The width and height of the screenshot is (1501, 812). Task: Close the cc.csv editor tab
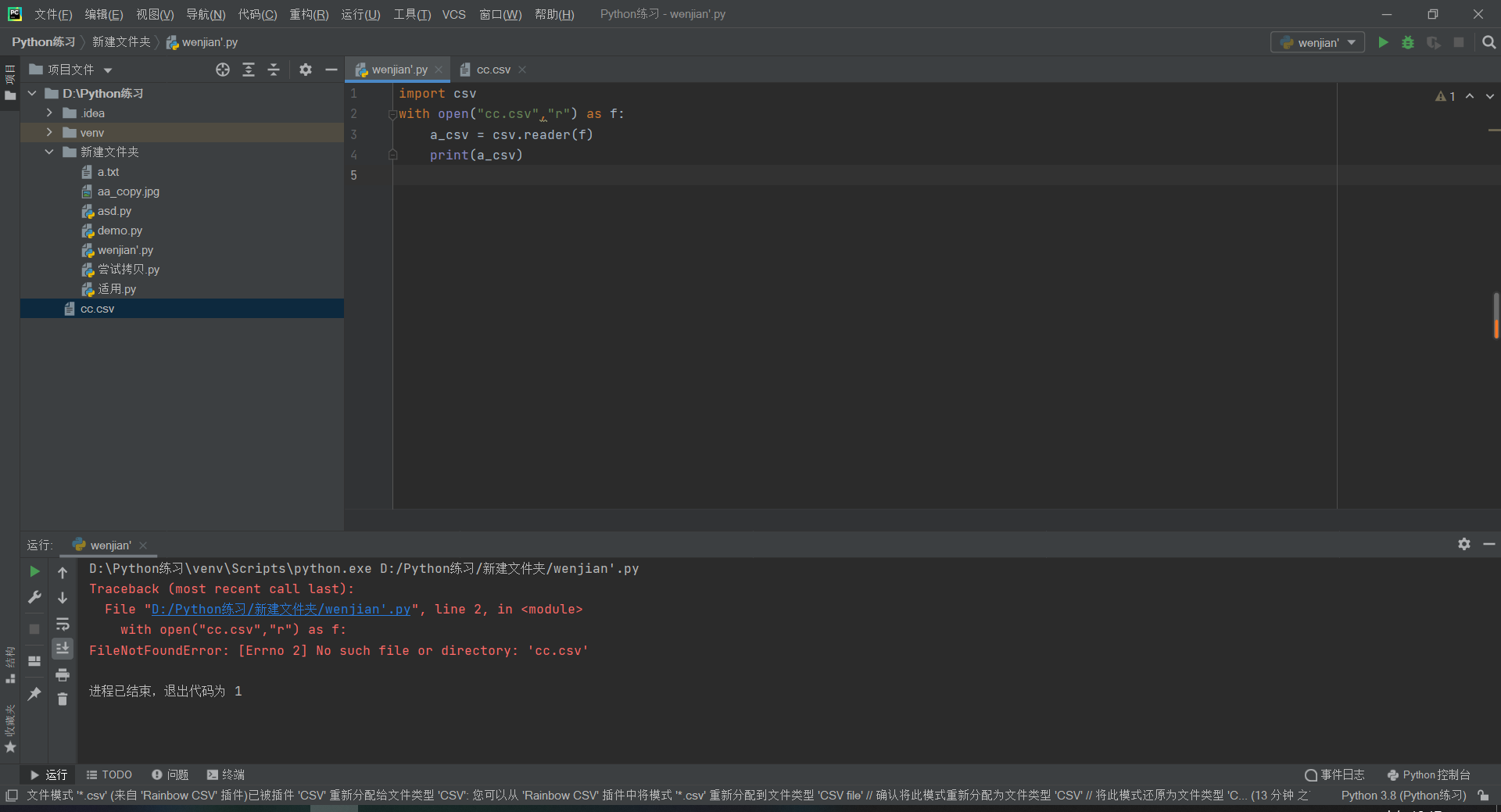pyautogui.click(x=522, y=70)
